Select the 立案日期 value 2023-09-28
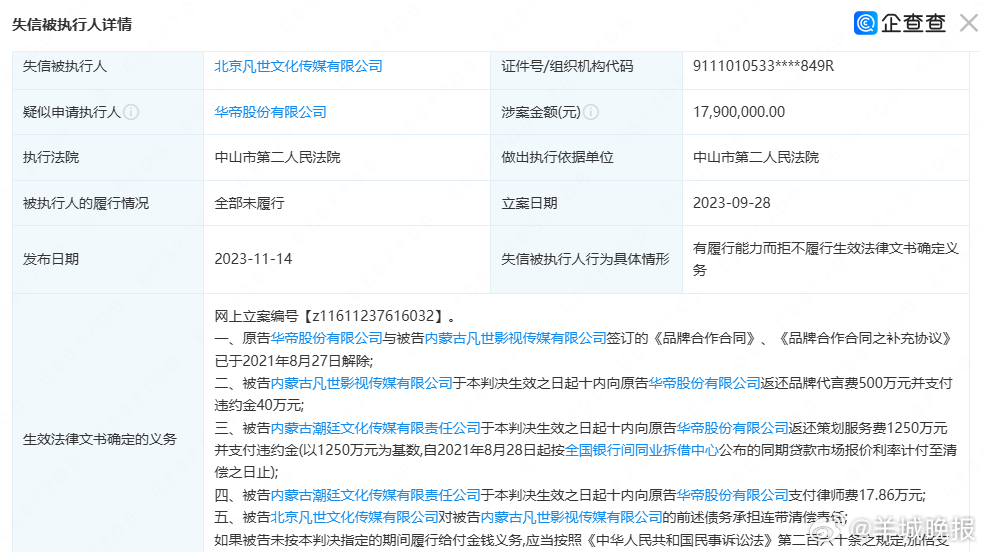Screen dimensions: 985x552 pos(731,203)
